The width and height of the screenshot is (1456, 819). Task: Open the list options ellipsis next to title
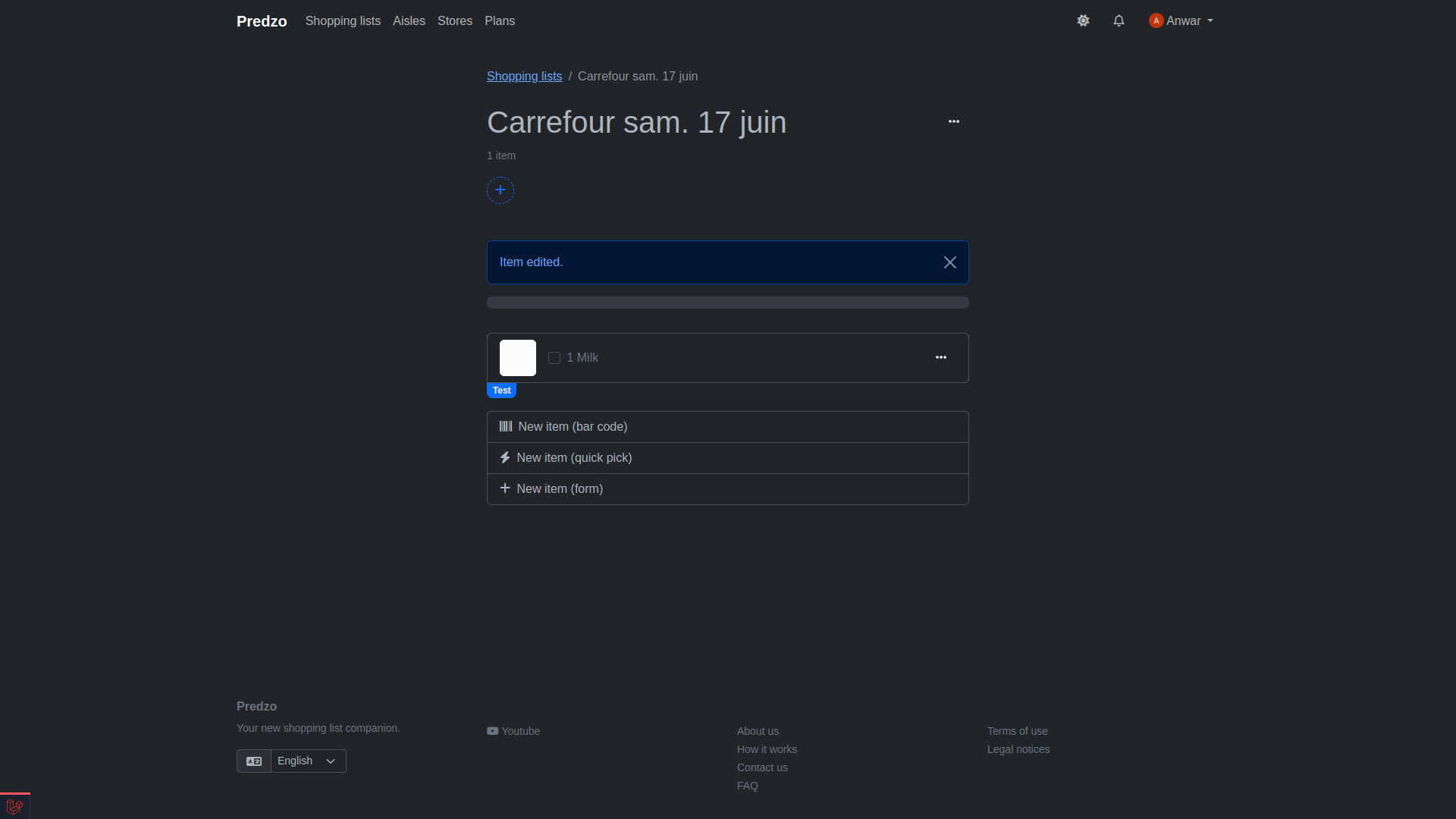[954, 121]
